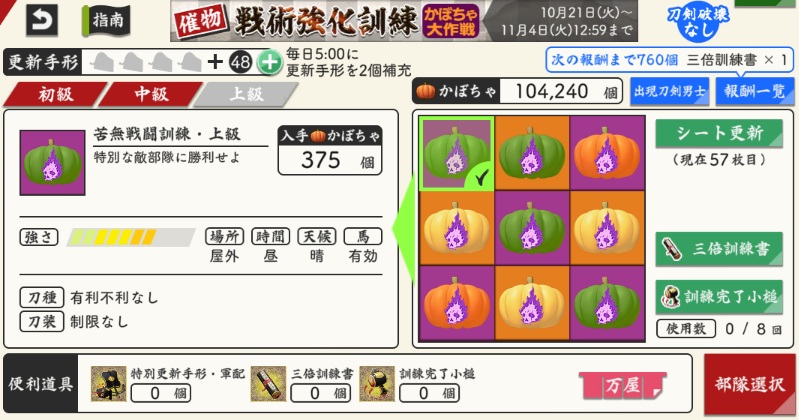Go to the 万屋 shop

[x=623, y=385]
